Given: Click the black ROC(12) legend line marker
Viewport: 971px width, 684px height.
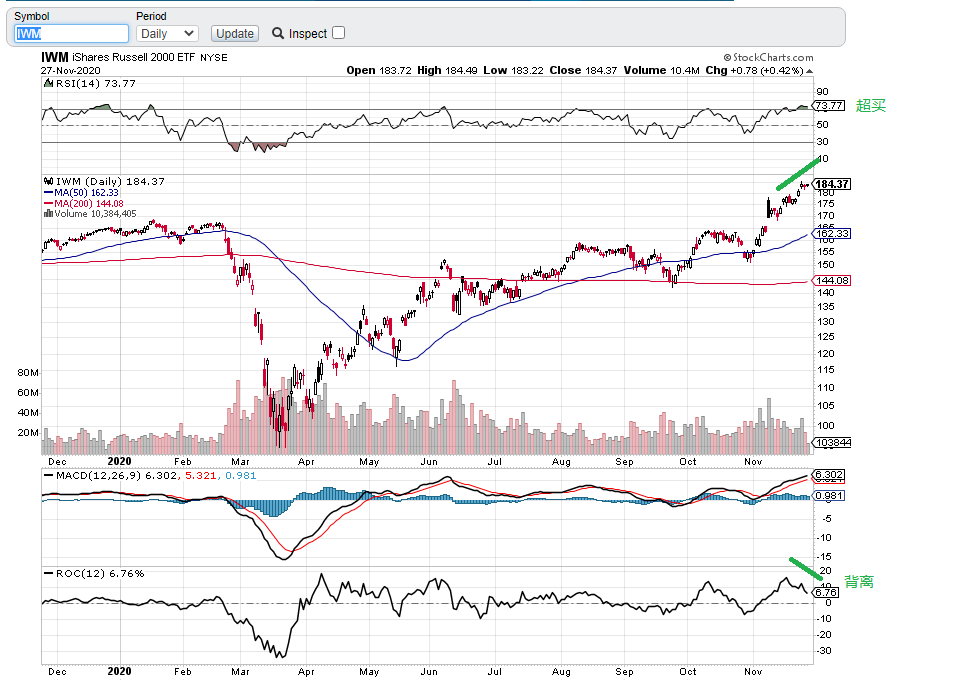Looking at the screenshot, I should click(48, 574).
